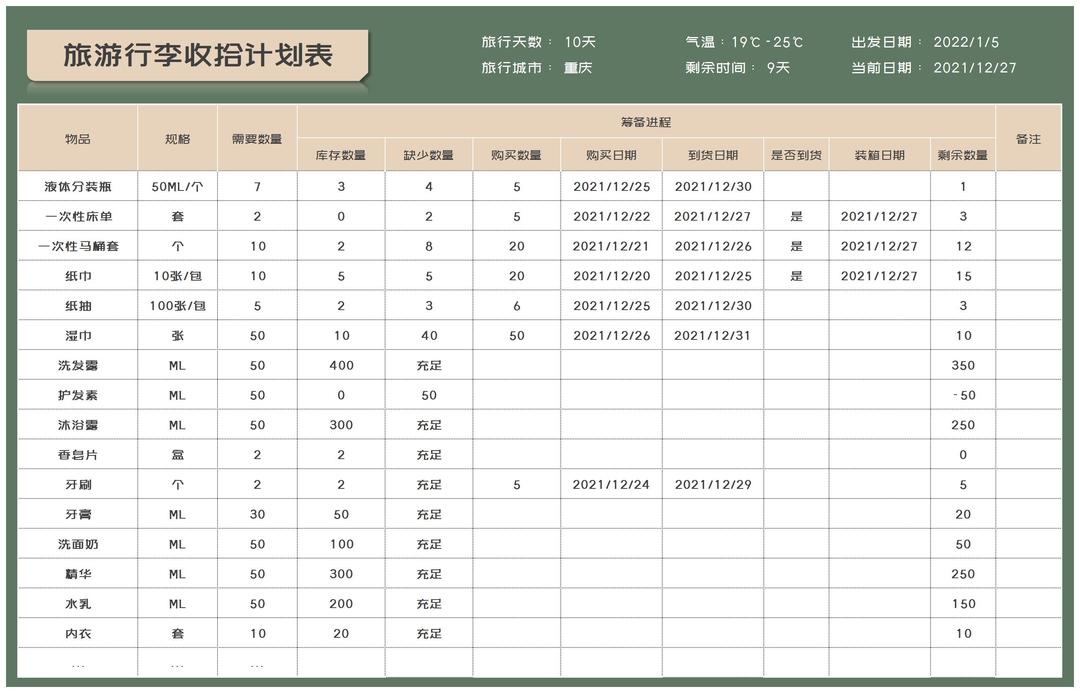
Task: Select the 10张/包 specification cell
Action: (x=177, y=276)
